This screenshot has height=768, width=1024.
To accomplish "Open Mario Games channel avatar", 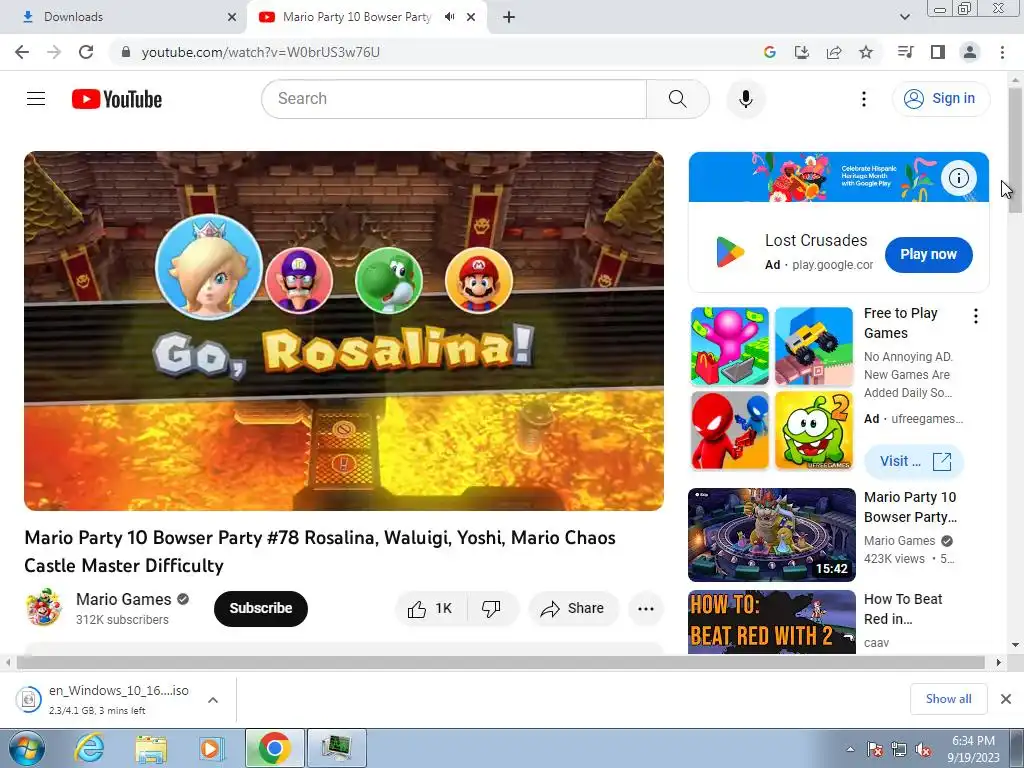I will (x=43, y=607).
